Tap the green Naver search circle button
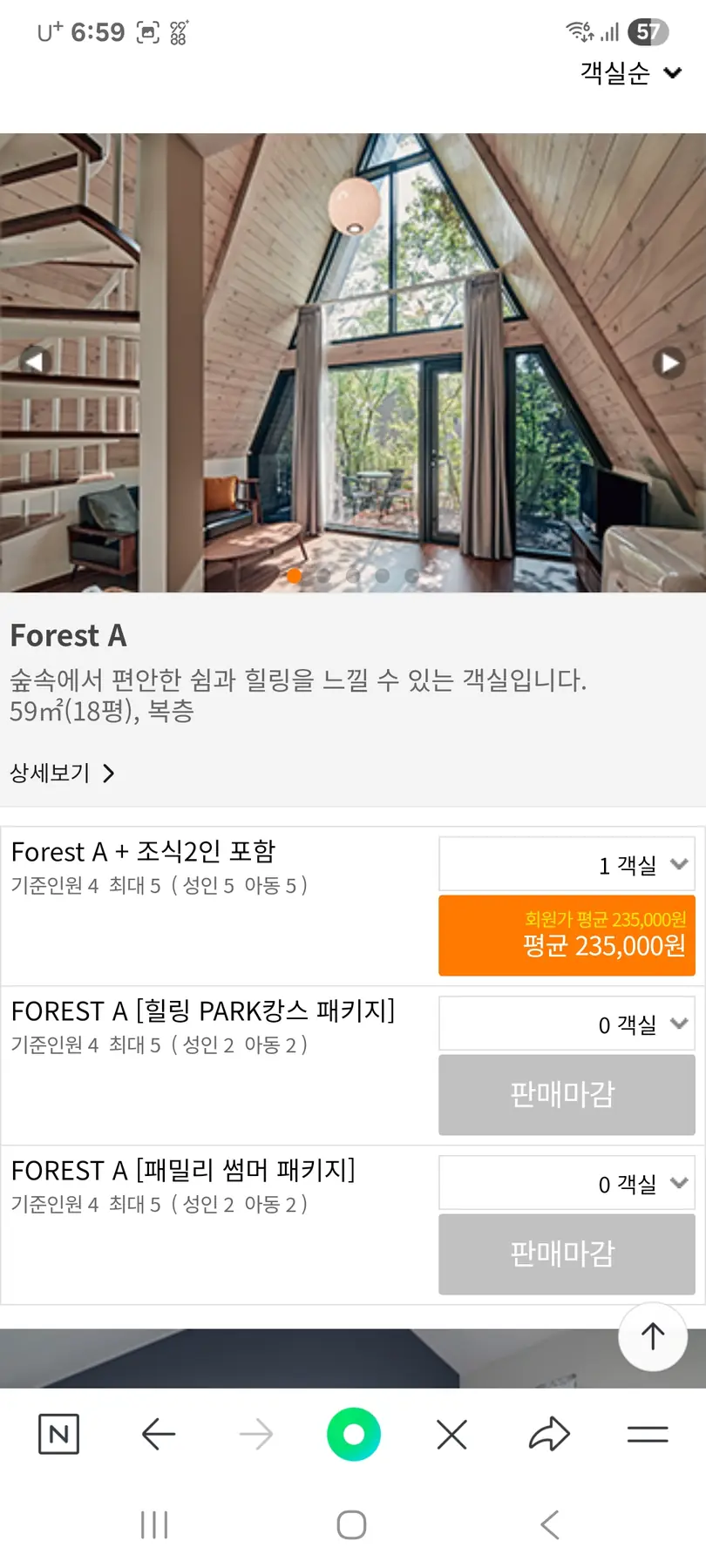The width and height of the screenshot is (706, 1568). (x=353, y=1434)
